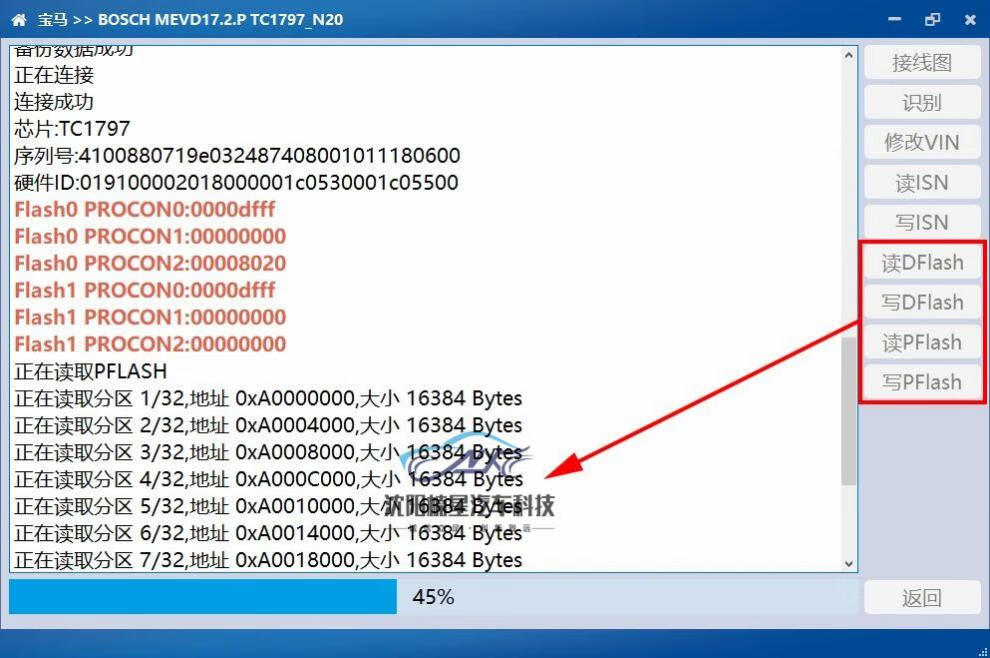Click the log scrollbar down arrow

pos(849,564)
